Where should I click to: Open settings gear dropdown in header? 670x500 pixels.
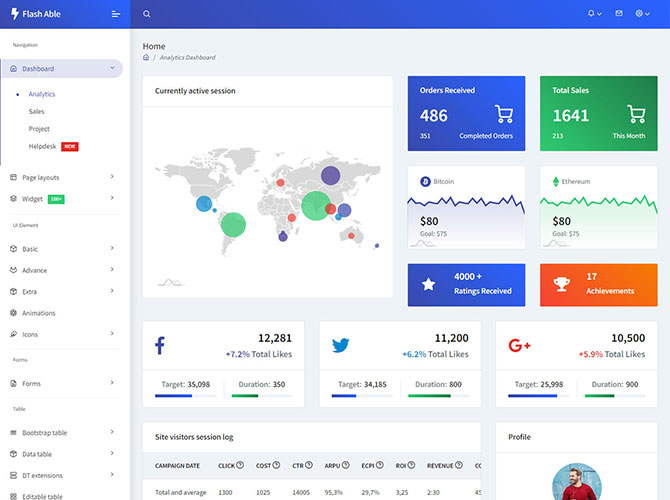tap(642, 14)
